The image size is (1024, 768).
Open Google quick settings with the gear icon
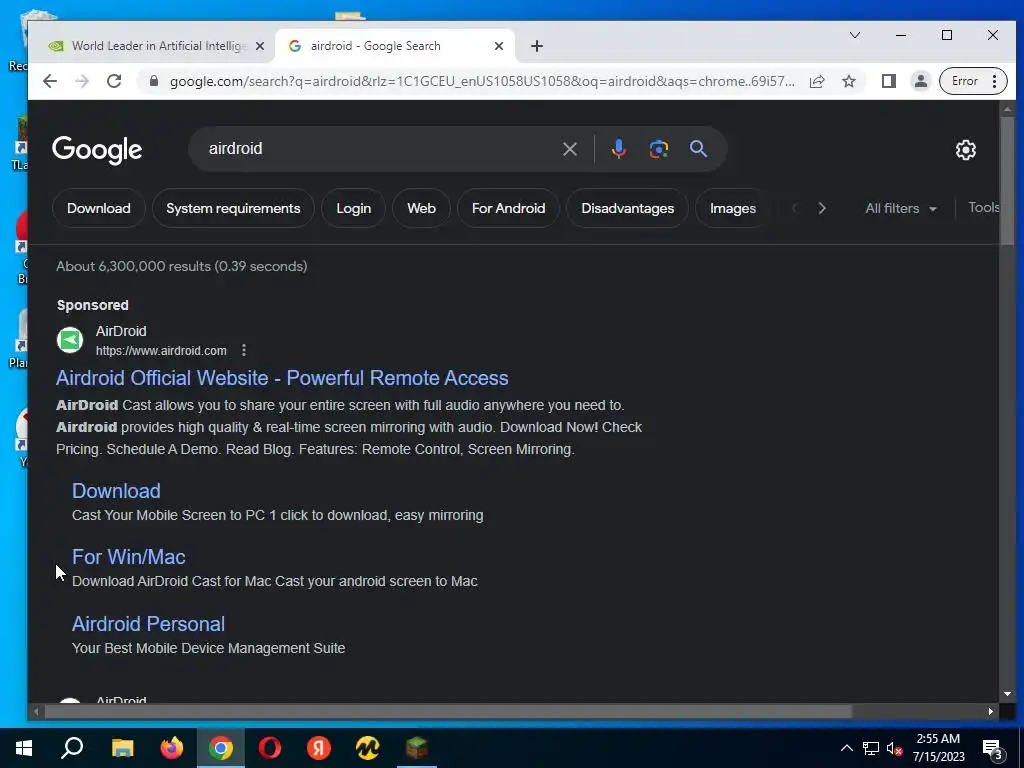[965, 150]
